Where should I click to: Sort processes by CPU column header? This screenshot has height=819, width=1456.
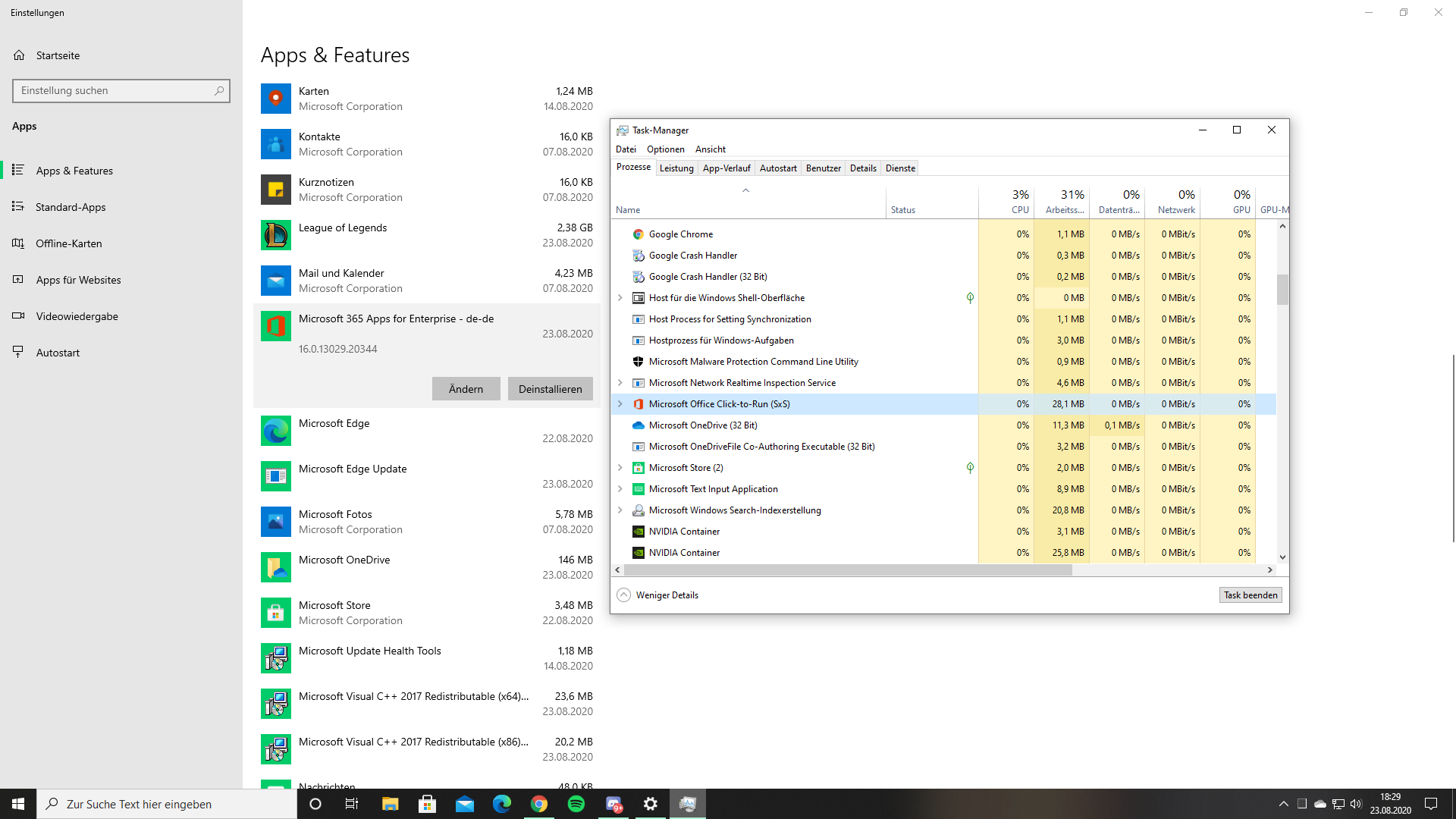click(x=1006, y=202)
